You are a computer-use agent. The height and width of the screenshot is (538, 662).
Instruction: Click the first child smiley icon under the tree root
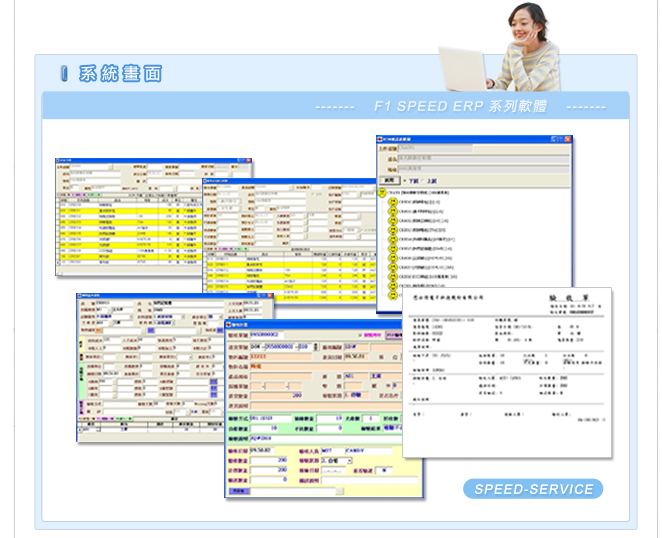point(393,202)
